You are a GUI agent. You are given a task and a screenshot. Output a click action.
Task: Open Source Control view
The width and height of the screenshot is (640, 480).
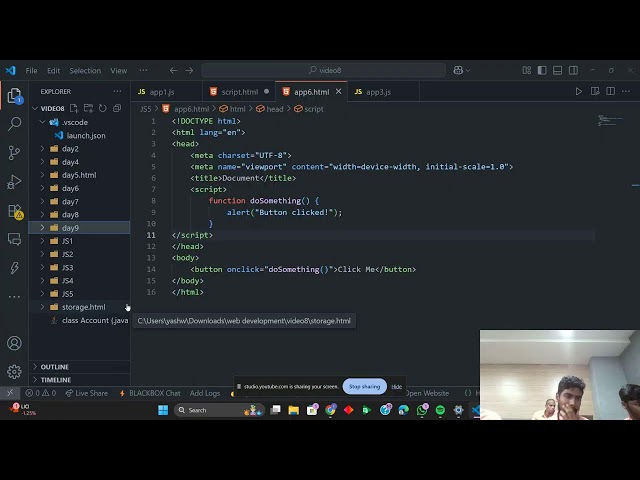pyautogui.click(x=14, y=153)
